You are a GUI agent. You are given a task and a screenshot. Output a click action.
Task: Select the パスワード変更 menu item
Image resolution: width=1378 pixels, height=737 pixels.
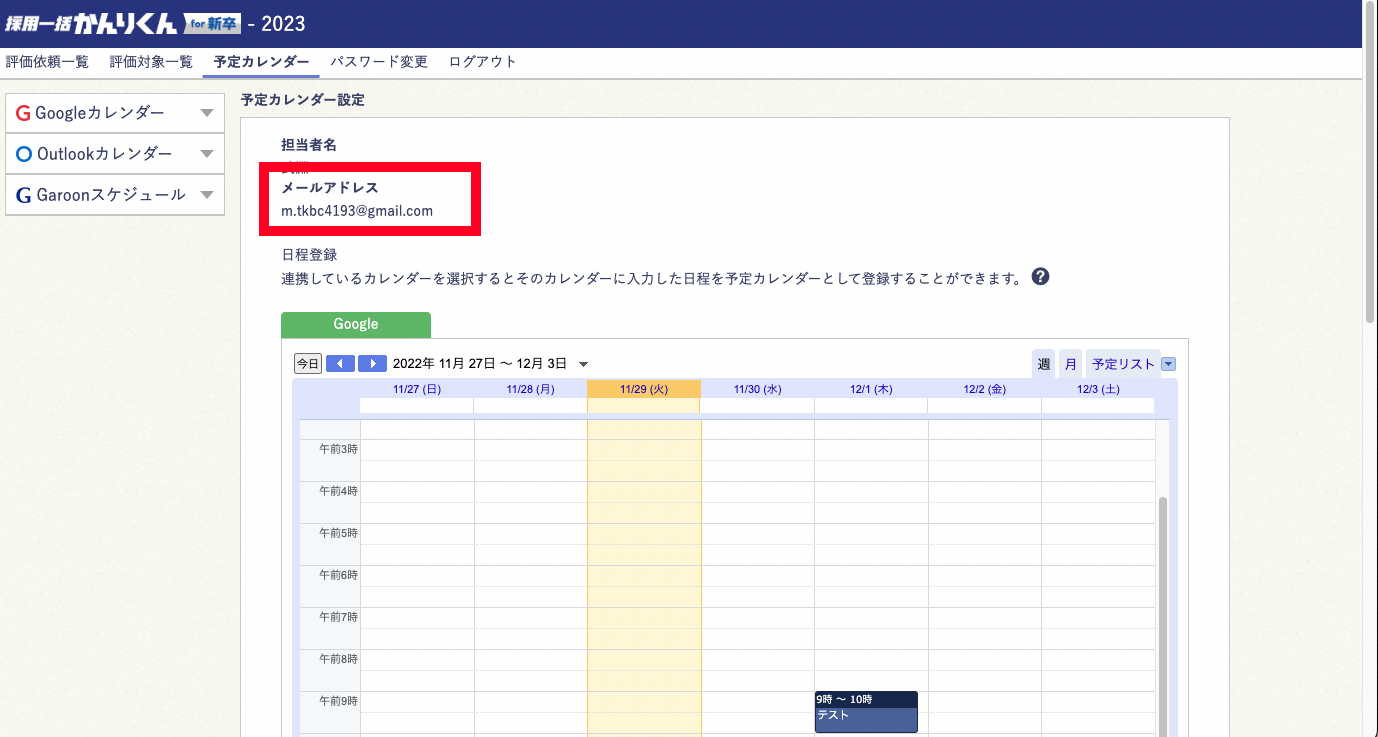(x=379, y=62)
